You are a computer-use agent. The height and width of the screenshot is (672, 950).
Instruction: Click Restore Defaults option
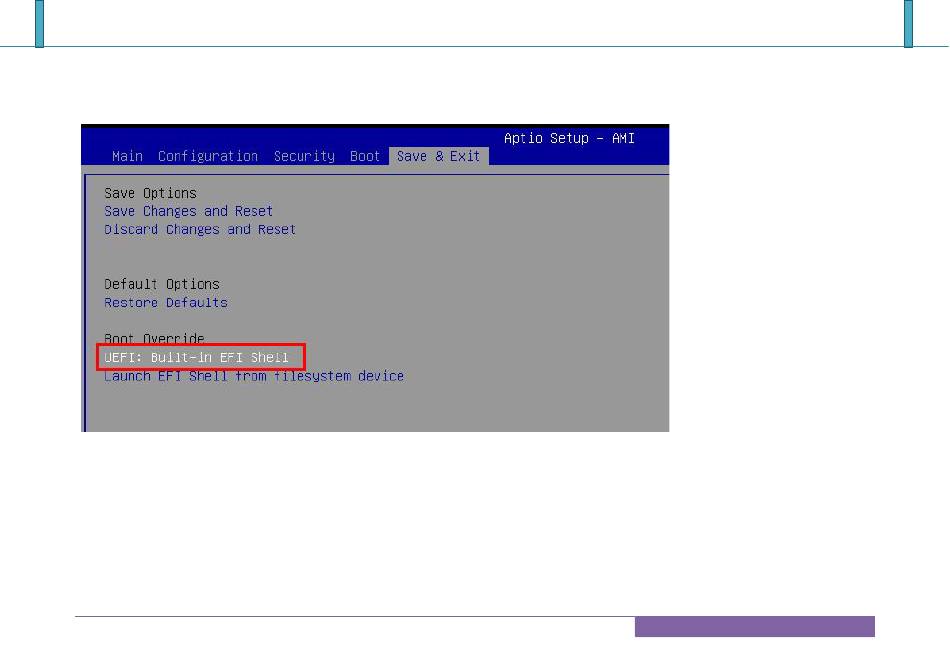(166, 302)
